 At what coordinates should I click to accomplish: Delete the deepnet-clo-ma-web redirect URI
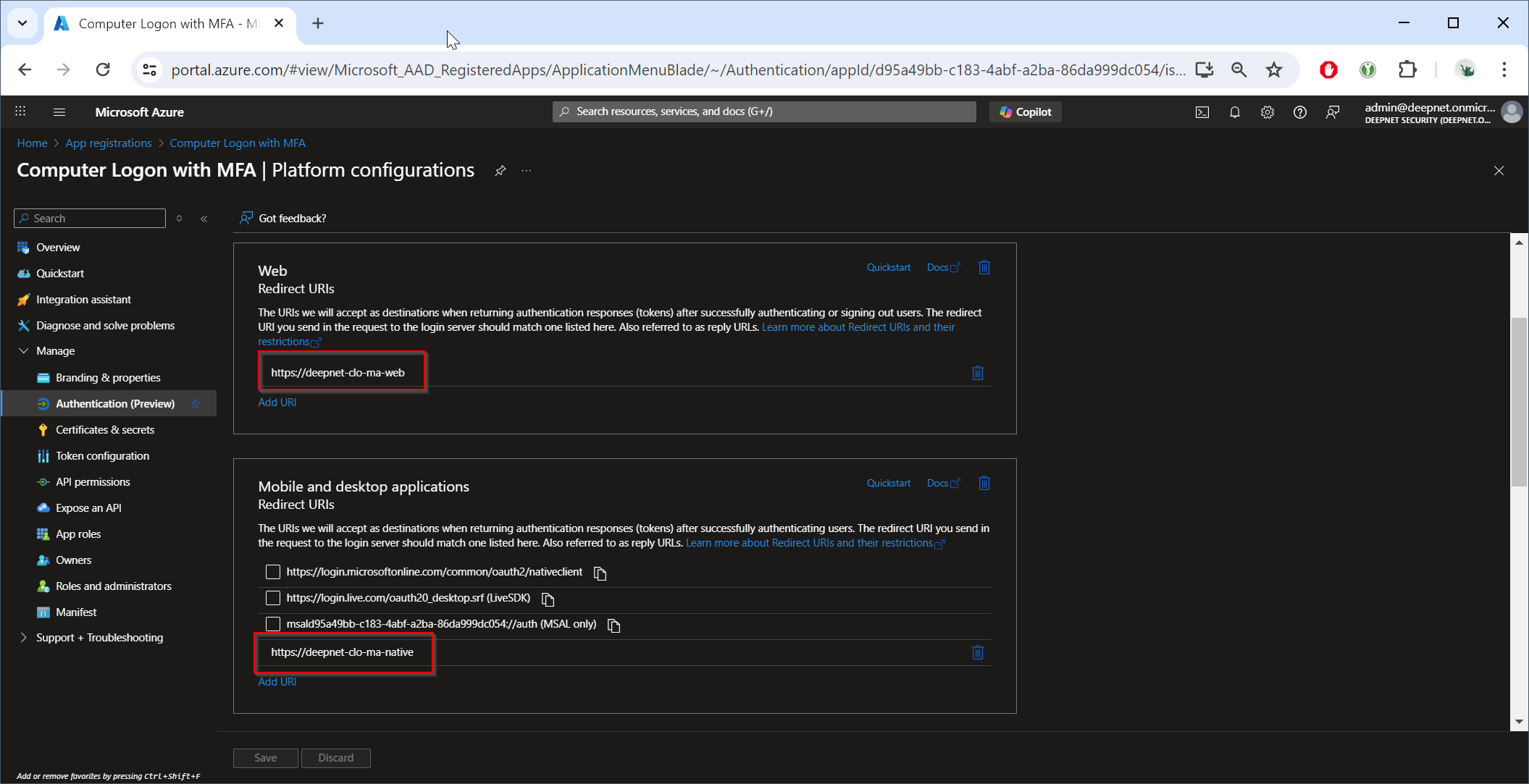977,373
